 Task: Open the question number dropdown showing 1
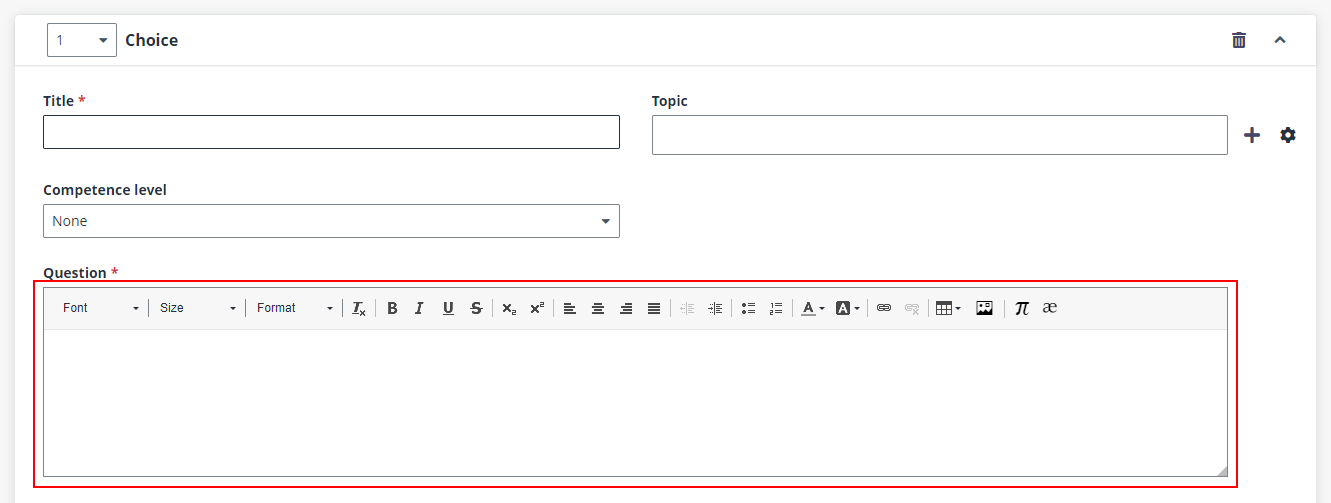pyautogui.click(x=82, y=40)
